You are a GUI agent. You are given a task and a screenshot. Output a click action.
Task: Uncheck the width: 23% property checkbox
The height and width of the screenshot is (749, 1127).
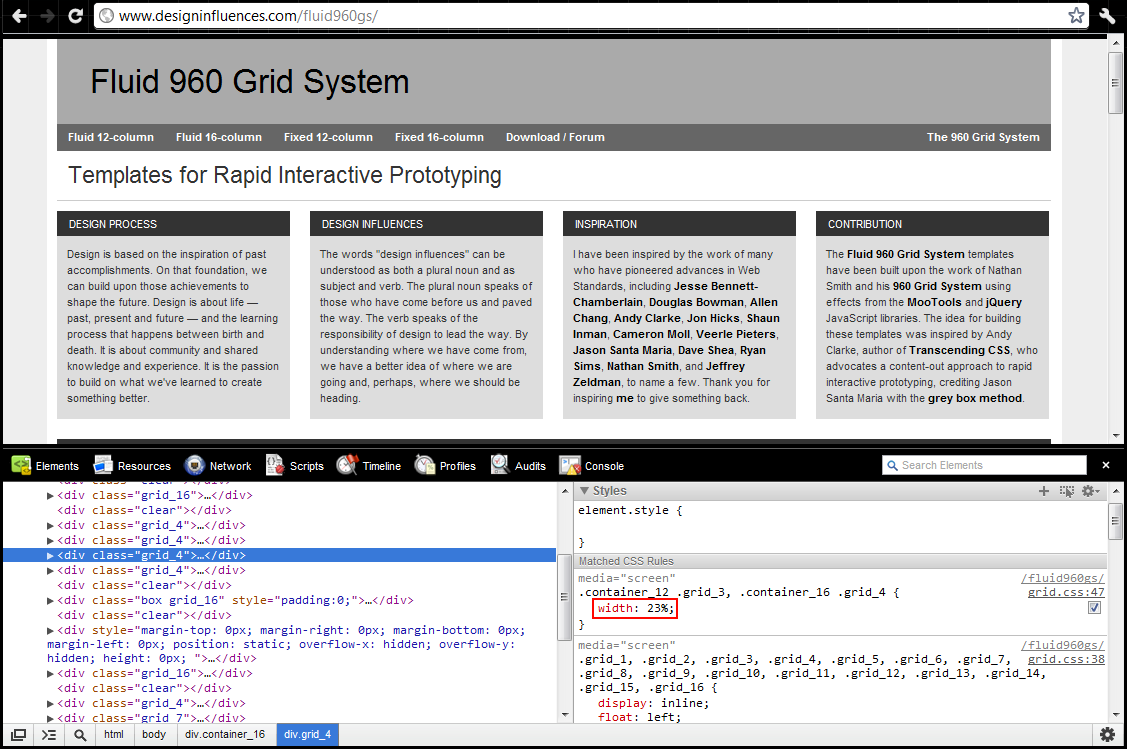click(1094, 607)
